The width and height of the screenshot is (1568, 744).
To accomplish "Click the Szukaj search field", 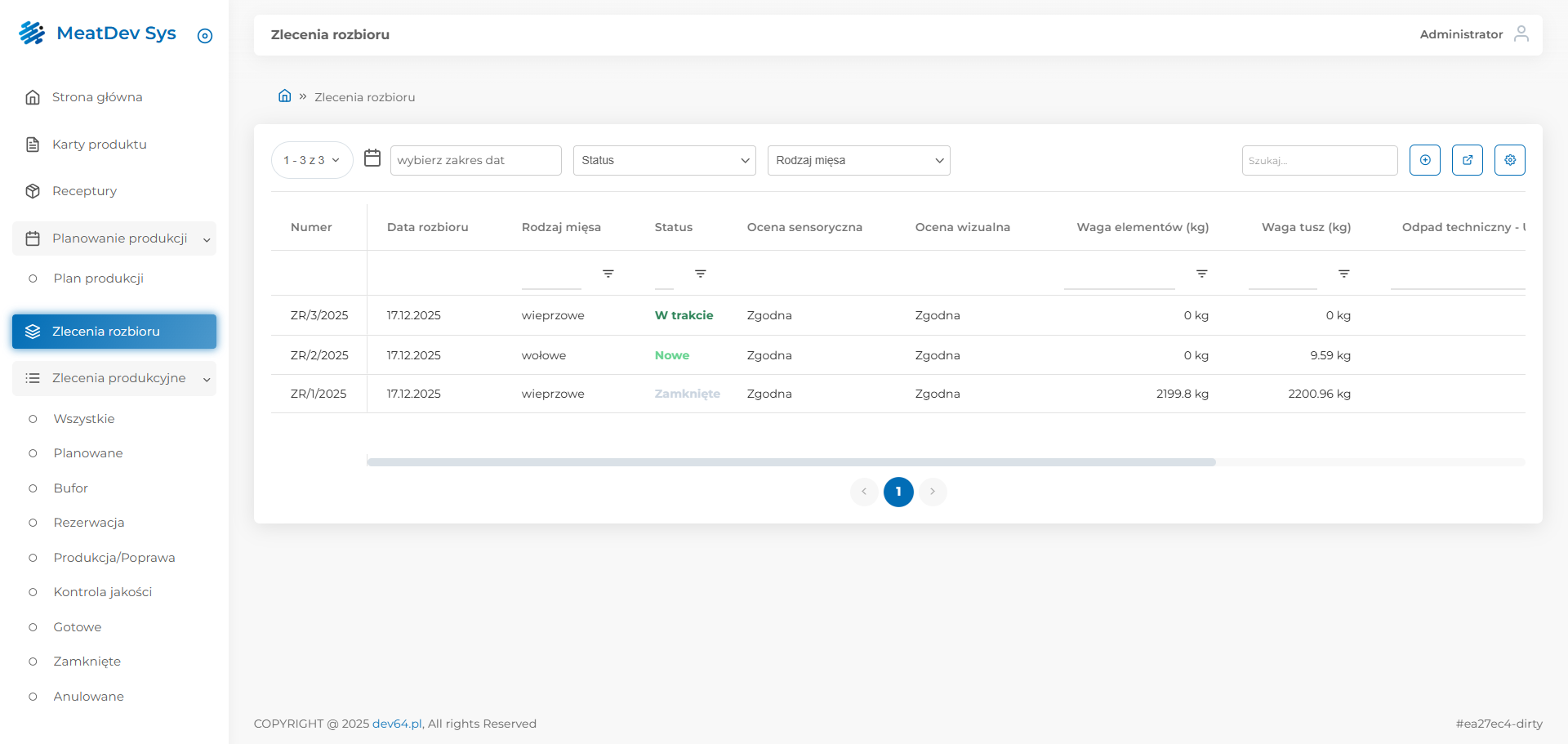I will pos(1319,160).
